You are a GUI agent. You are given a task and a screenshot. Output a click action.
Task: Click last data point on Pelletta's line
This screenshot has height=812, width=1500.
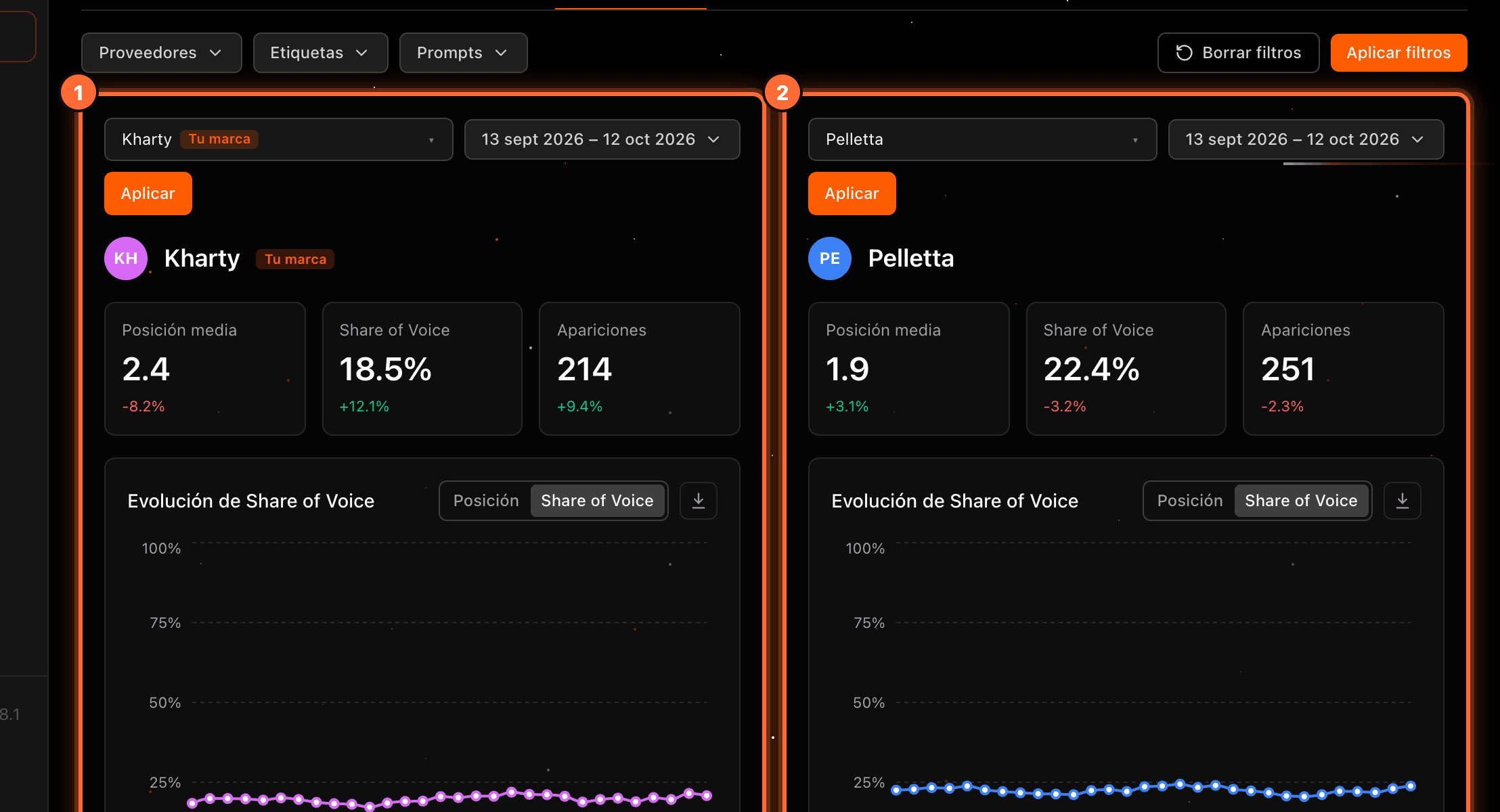1411,786
